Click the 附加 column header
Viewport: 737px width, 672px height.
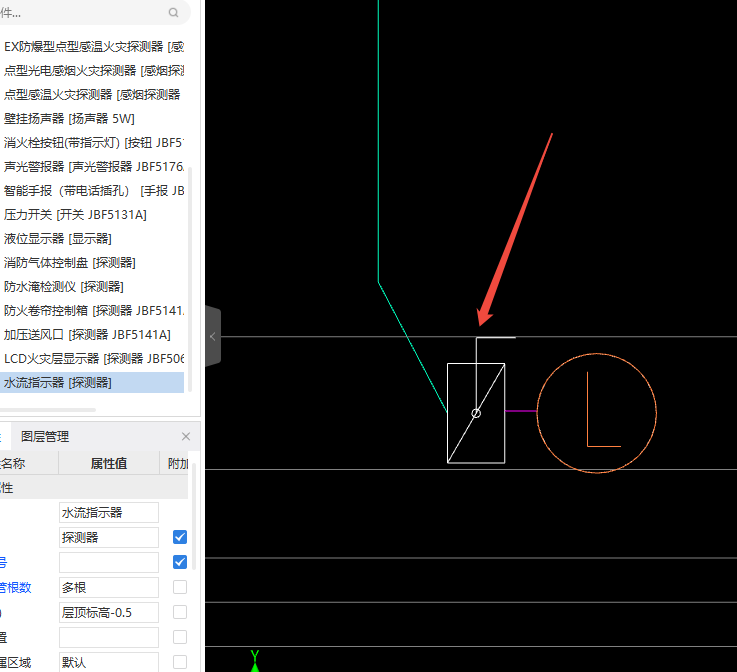(x=177, y=463)
